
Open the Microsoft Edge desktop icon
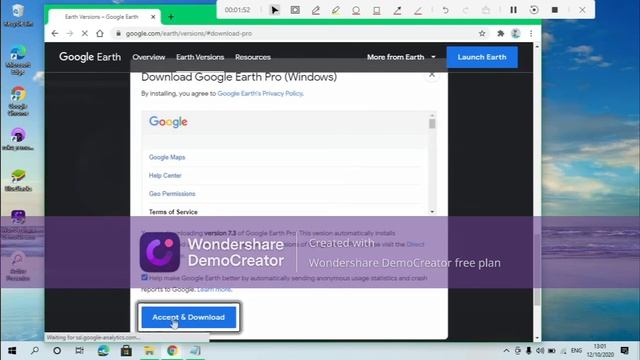click(x=18, y=60)
